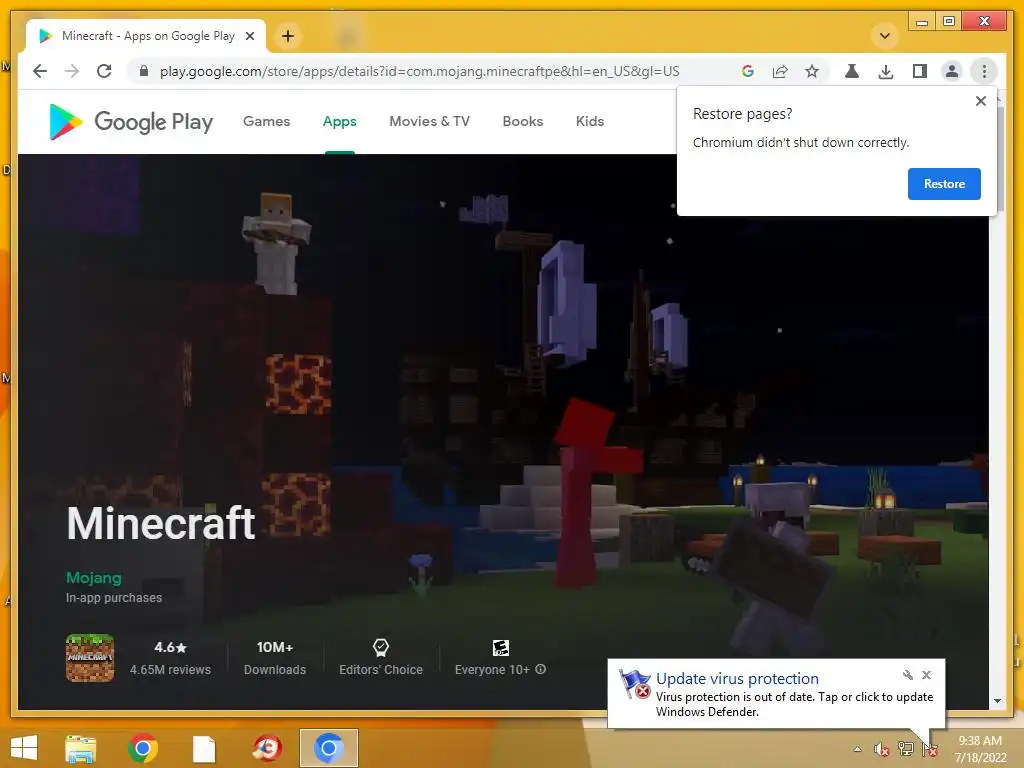Open the red swirl taskbar app
The height and width of the screenshot is (768, 1024).
click(x=266, y=748)
